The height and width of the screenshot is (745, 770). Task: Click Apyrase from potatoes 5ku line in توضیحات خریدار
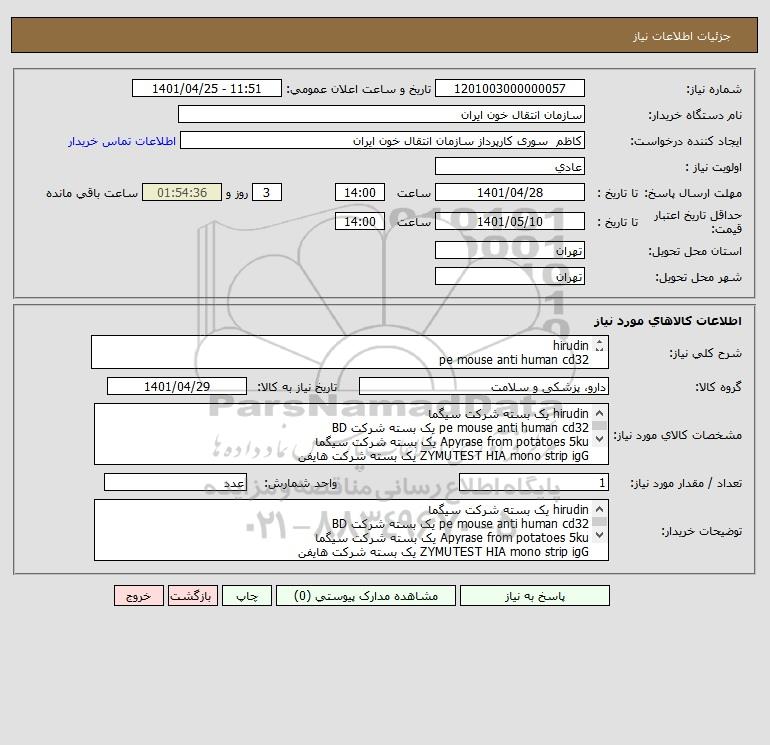click(x=452, y=538)
